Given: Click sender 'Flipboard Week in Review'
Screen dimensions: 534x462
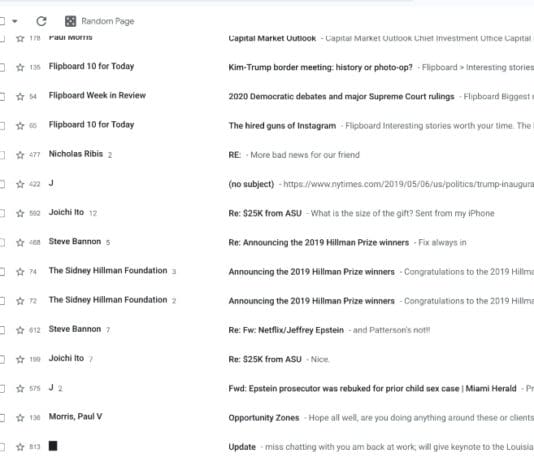Looking at the screenshot, I should click(x=97, y=95).
